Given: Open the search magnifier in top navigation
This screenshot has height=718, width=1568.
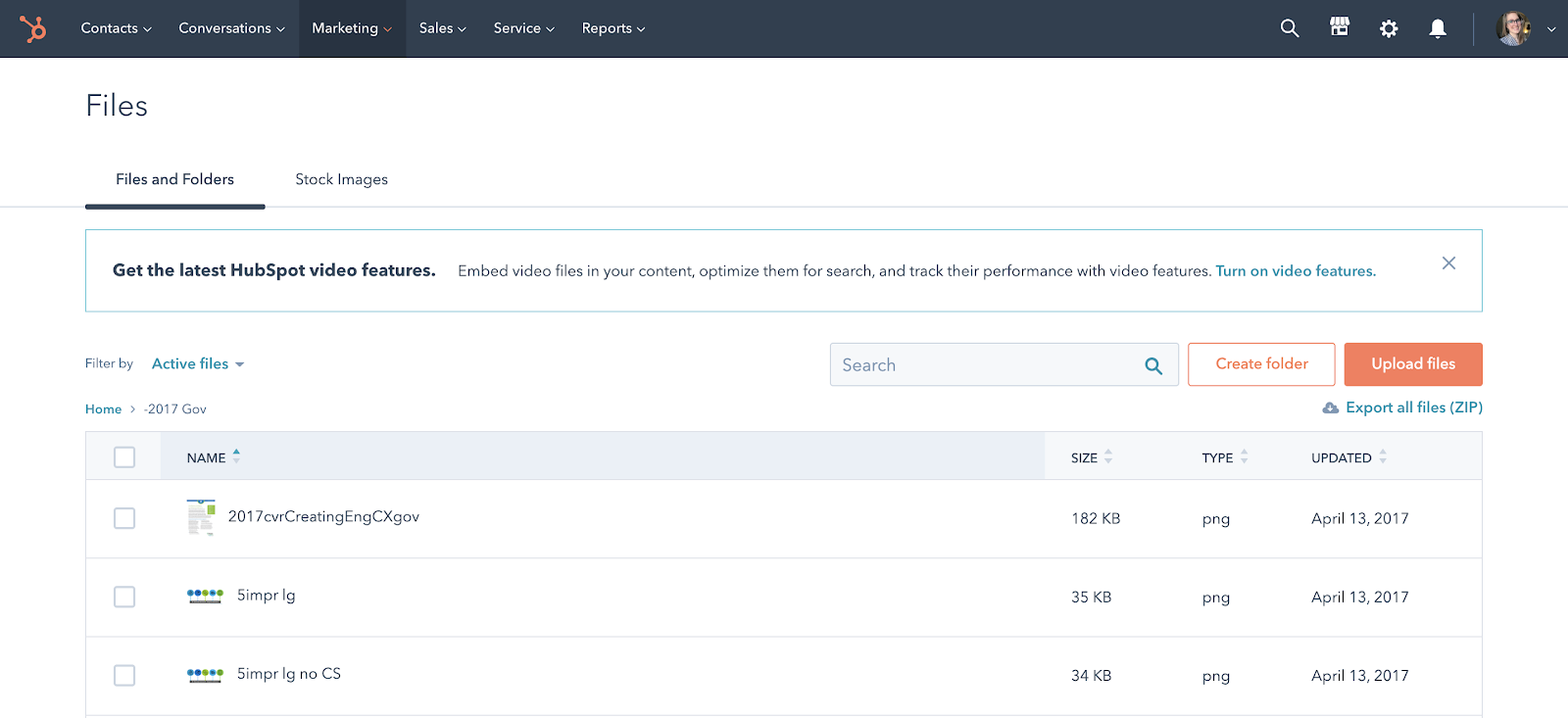Looking at the screenshot, I should pos(1290,28).
